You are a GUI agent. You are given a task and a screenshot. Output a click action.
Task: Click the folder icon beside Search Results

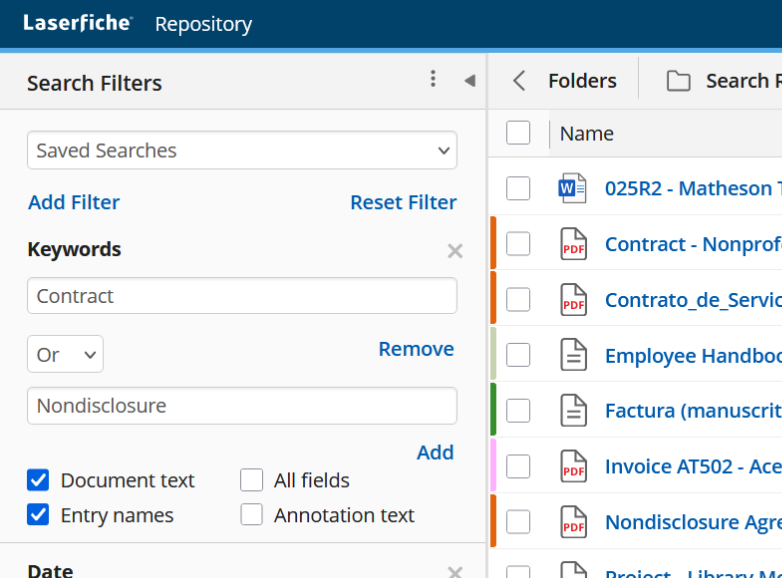pyautogui.click(x=679, y=81)
